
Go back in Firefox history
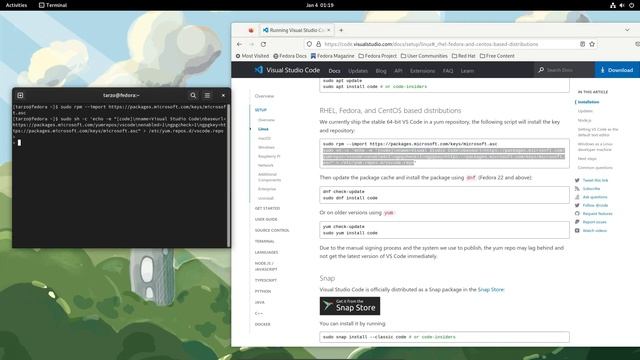(240, 44)
